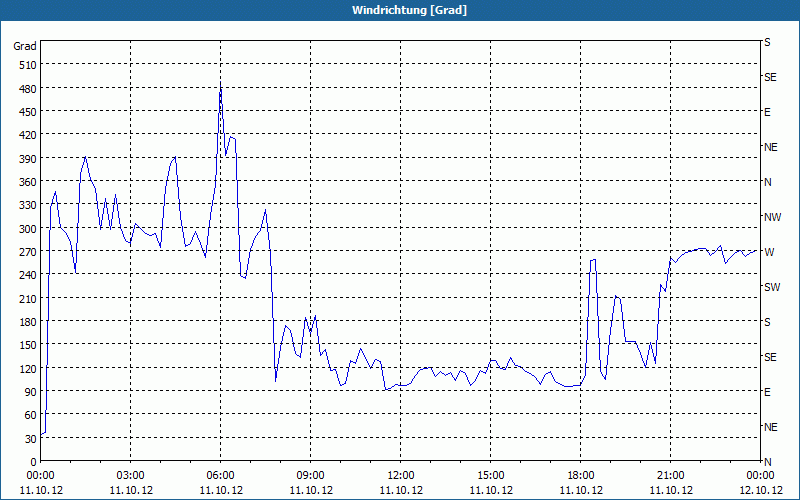Click the 120 axis value
This screenshot has width=800, height=500.
pyautogui.click(x=28, y=368)
